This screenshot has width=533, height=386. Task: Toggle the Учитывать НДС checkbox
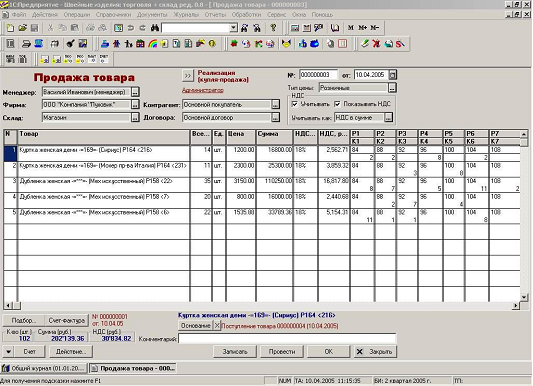click(295, 104)
